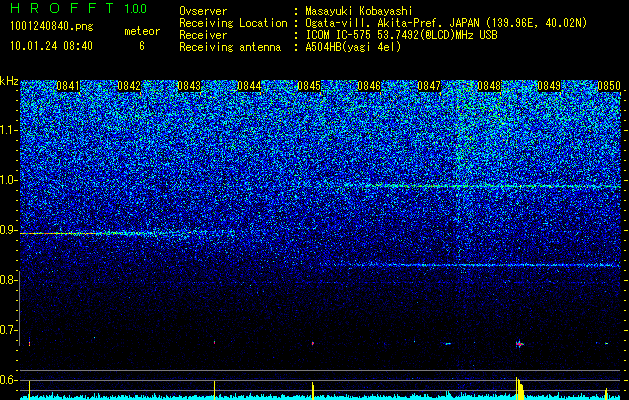Click the 0.7 kHz axis label
This screenshot has width=629, height=400.
(x=9, y=330)
